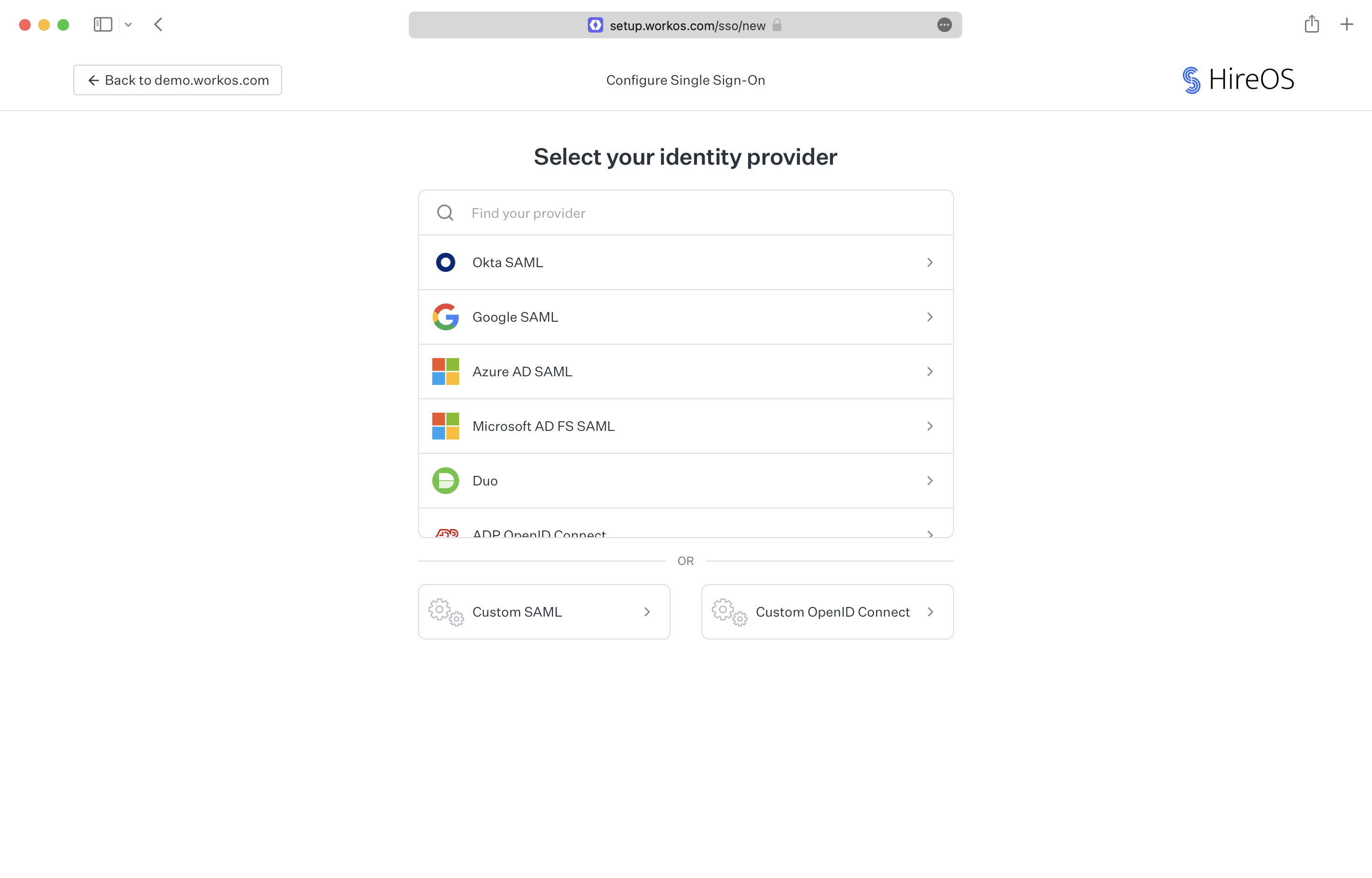Image resolution: width=1372 pixels, height=878 pixels.
Task: Select Google SAML as identity provider
Action: pyautogui.click(x=686, y=317)
